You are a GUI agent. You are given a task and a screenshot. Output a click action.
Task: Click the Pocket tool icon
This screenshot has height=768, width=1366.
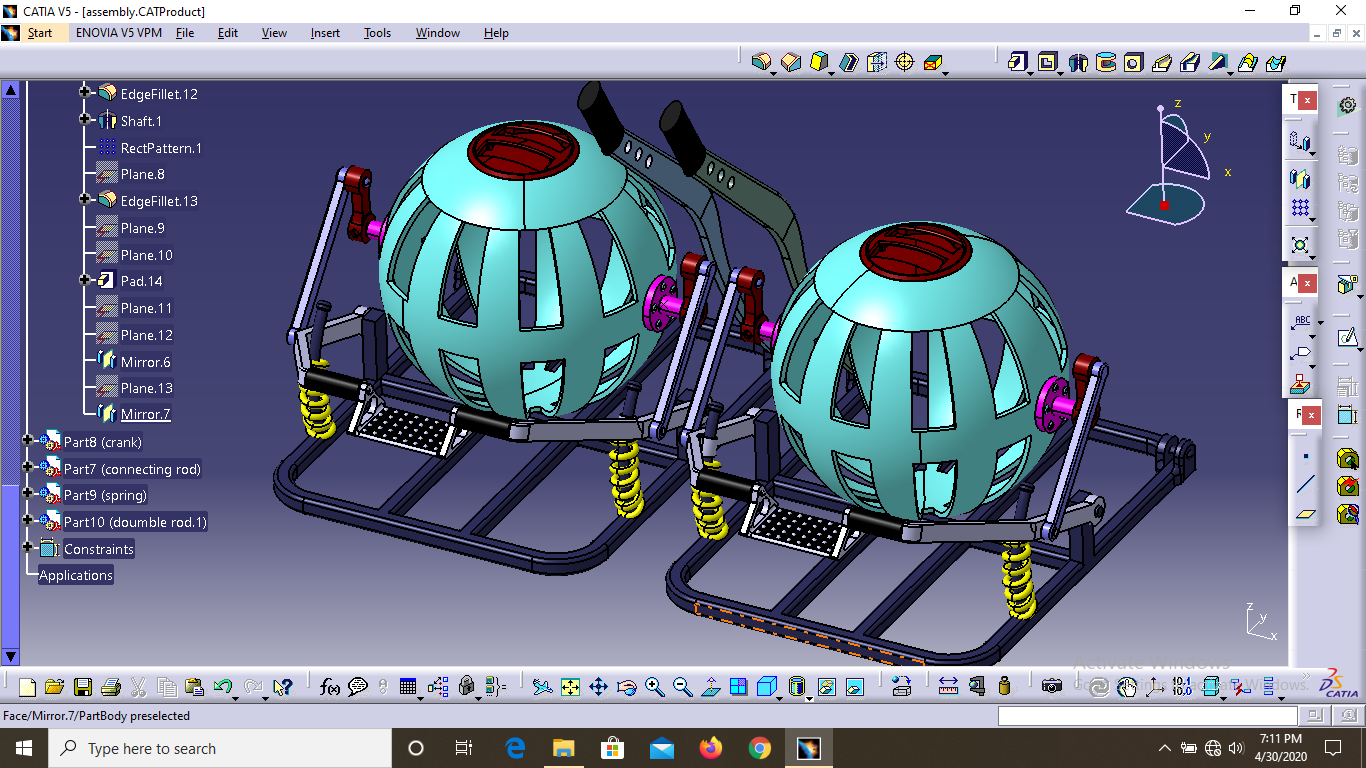1047,62
